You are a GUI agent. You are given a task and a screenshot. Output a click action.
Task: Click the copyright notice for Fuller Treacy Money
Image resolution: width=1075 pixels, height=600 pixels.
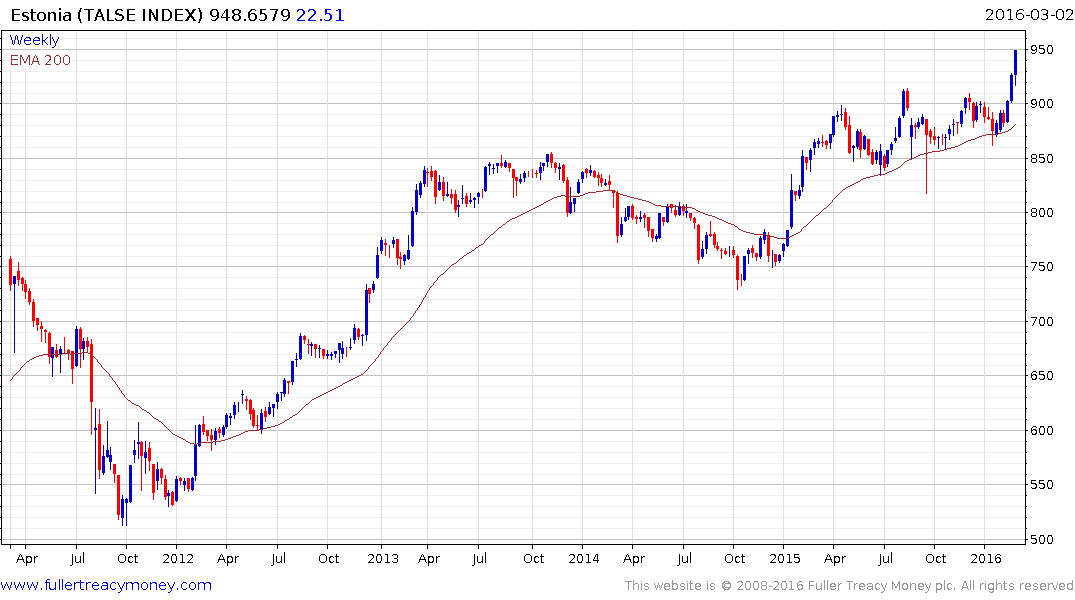click(x=849, y=586)
